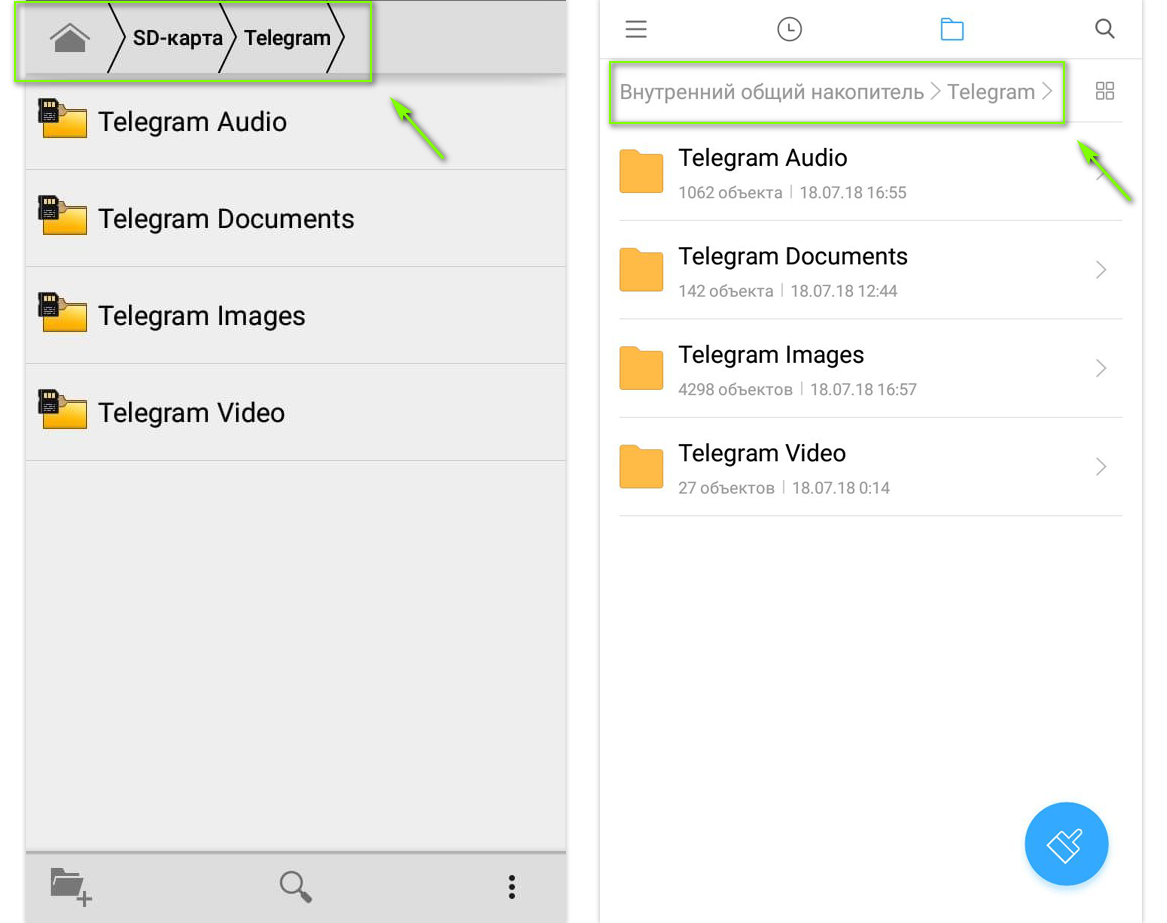
Task: Click the chevron next to Telegram Video
Action: coord(1100,467)
